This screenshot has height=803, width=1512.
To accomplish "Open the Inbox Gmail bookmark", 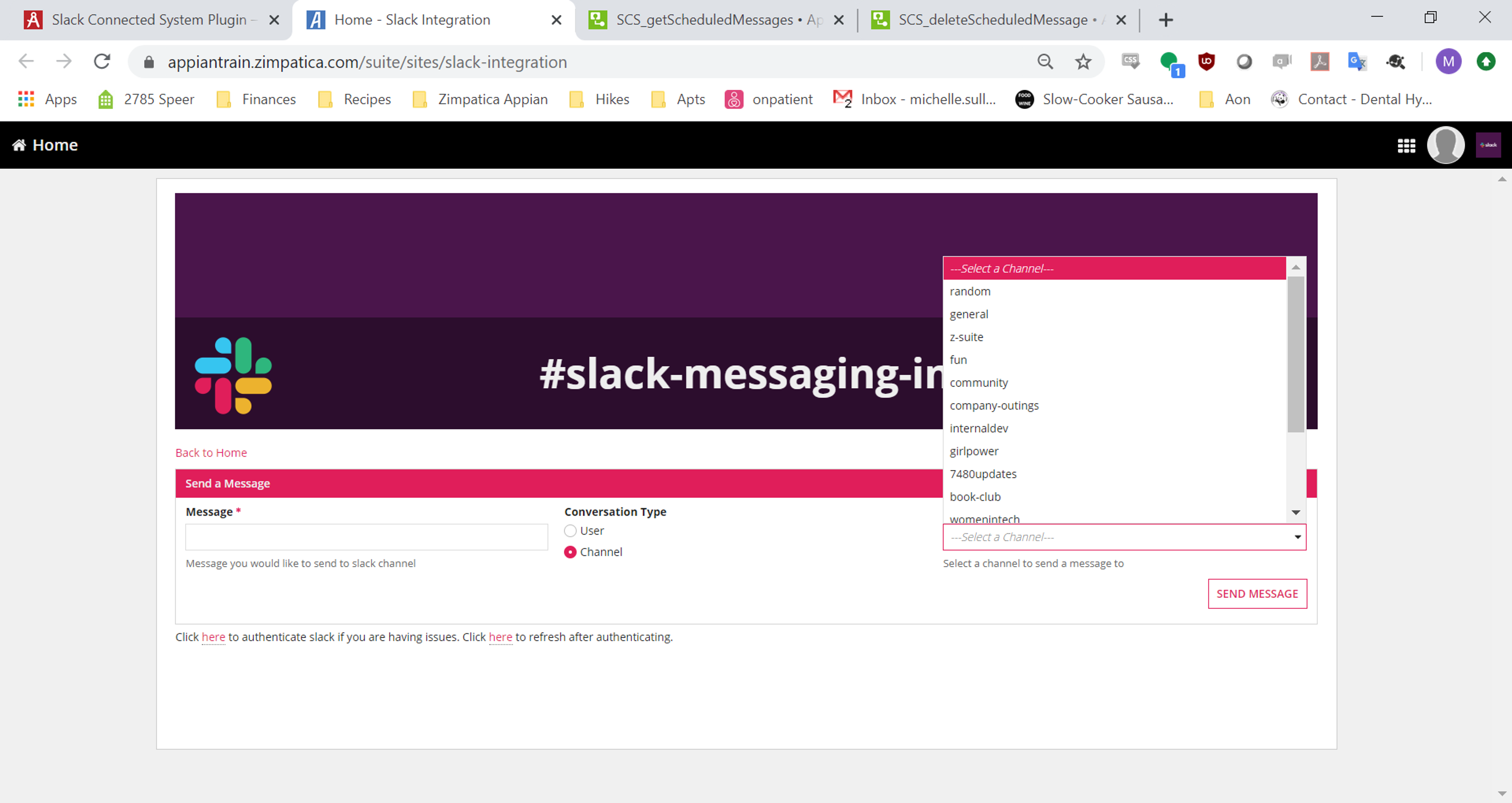I will tap(914, 99).
